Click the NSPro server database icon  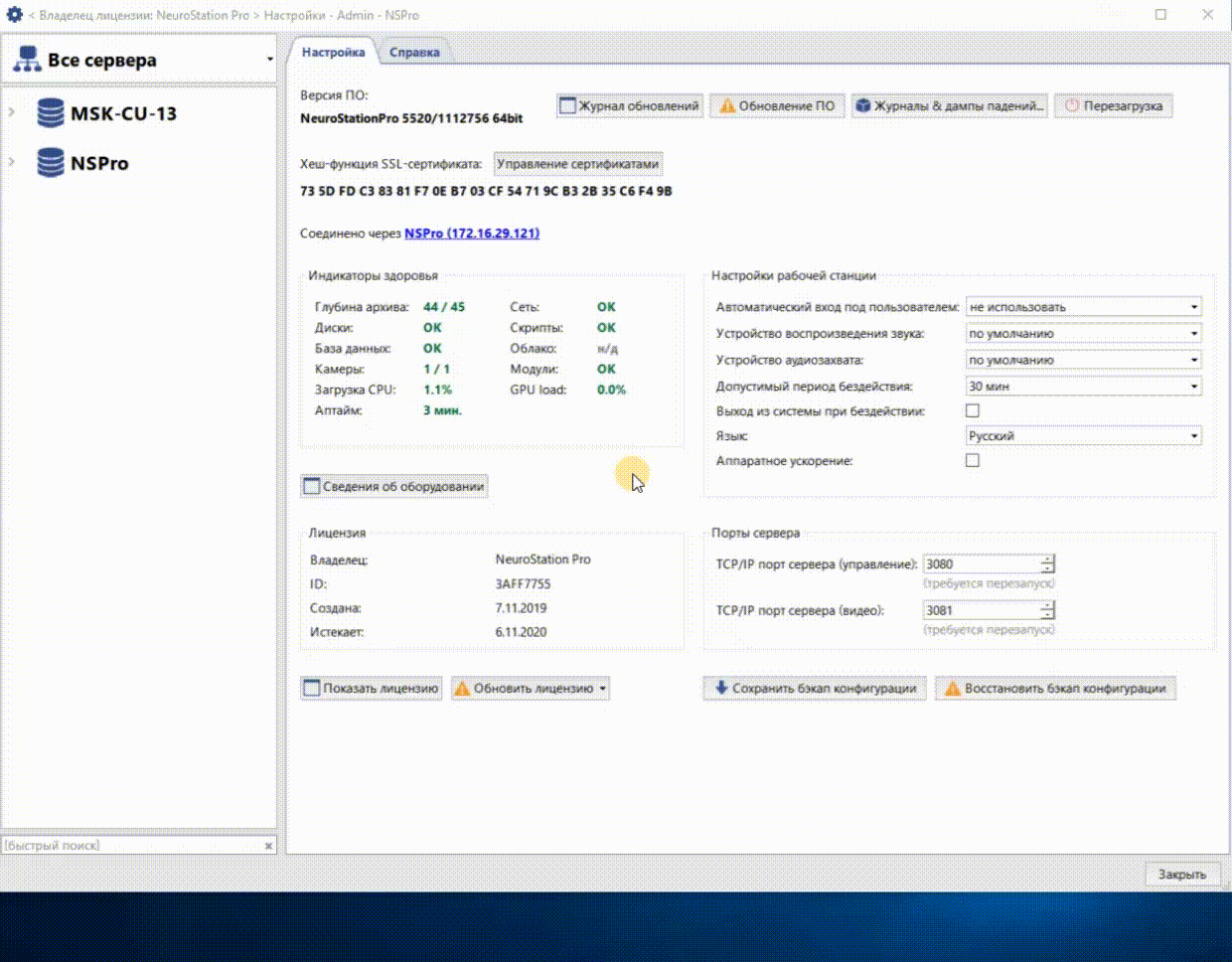pyautogui.click(x=51, y=163)
